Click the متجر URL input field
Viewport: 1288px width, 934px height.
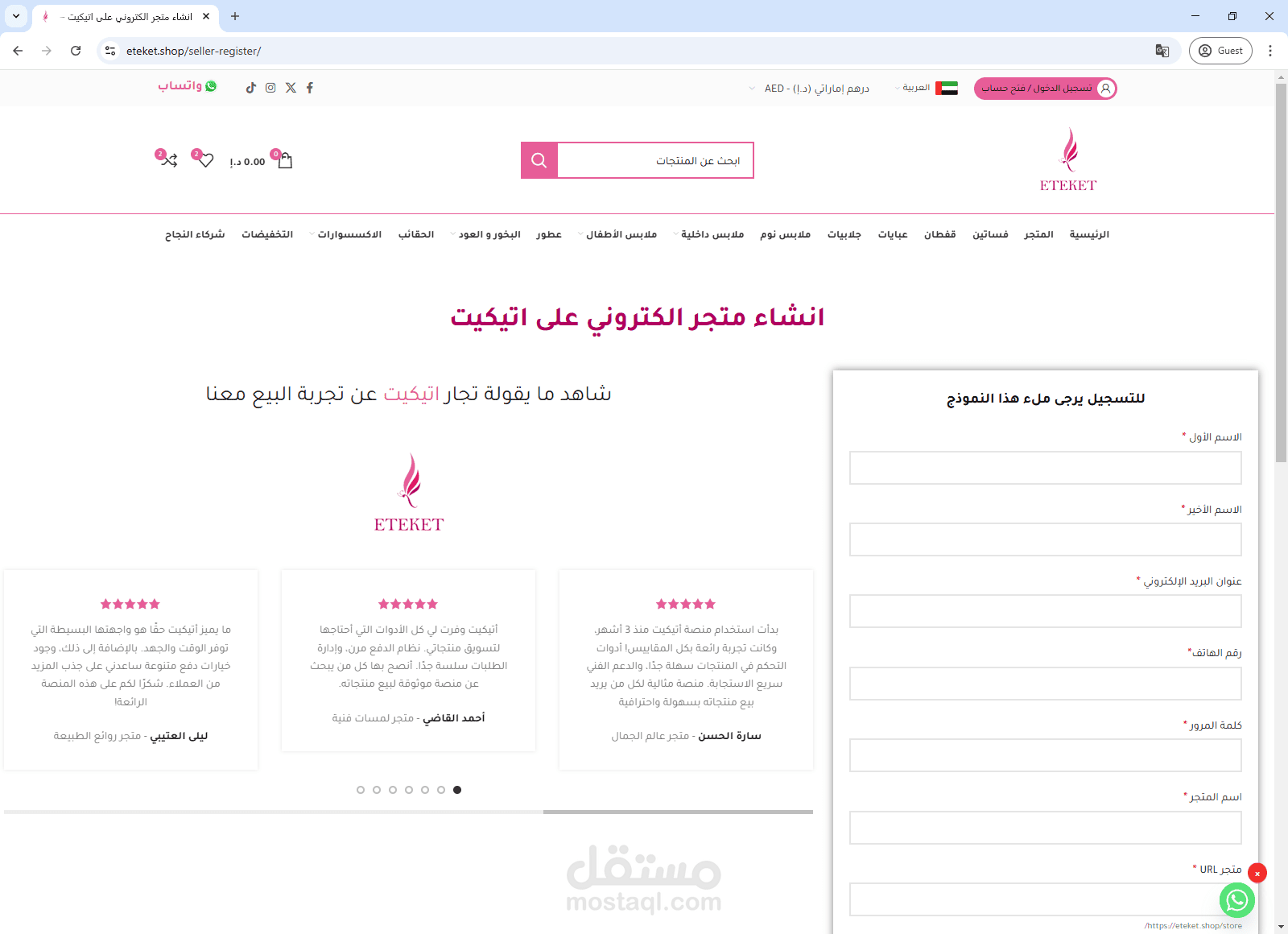point(1046,899)
